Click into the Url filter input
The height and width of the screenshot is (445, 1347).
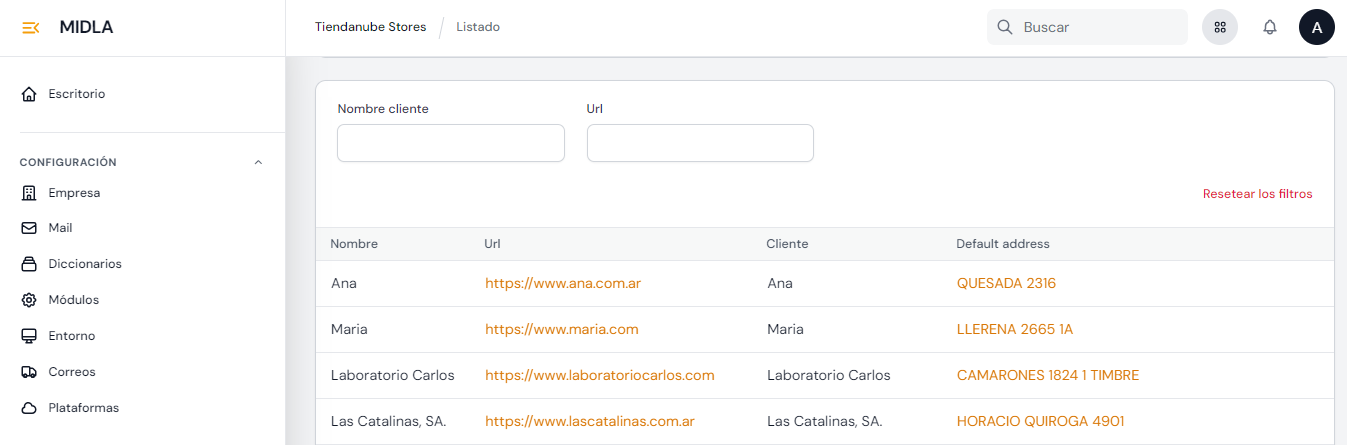click(x=700, y=143)
